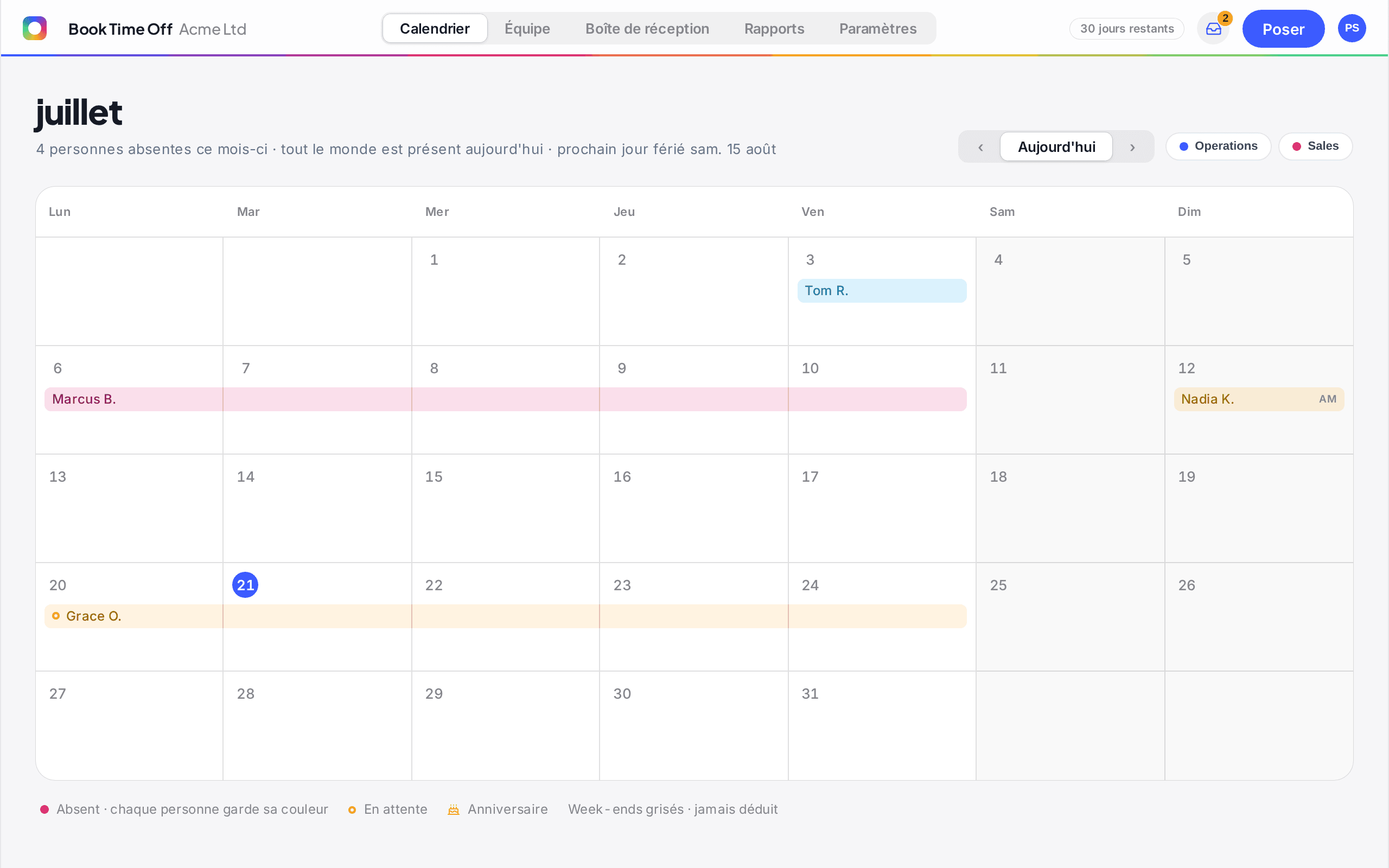The width and height of the screenshot is (1389, 868).
Task: Click the En attente legend label
Action: [396, 809]
